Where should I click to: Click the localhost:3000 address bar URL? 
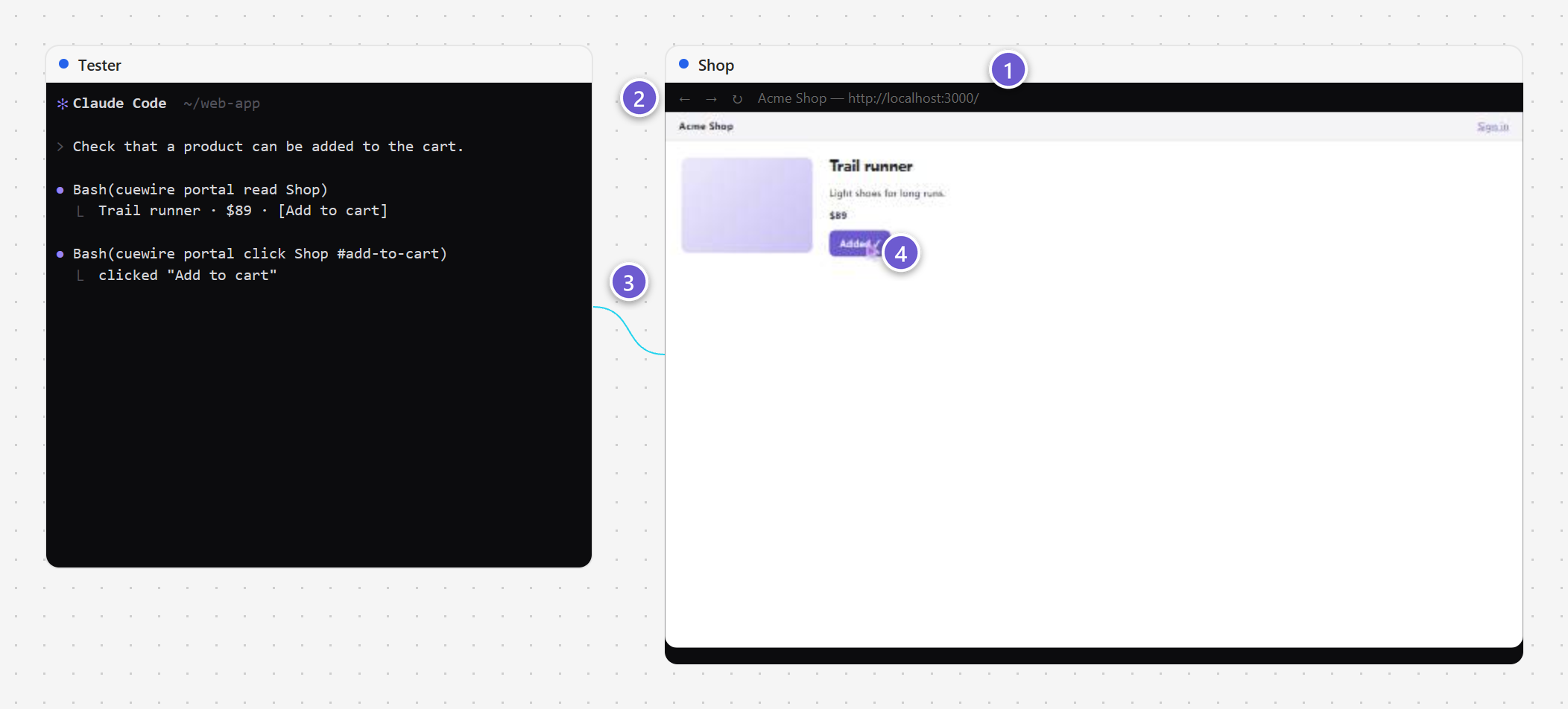(x=913, y=98)
